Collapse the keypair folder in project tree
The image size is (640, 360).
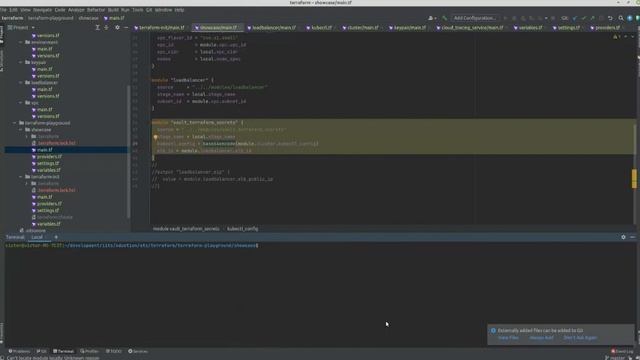pos(21,62)
